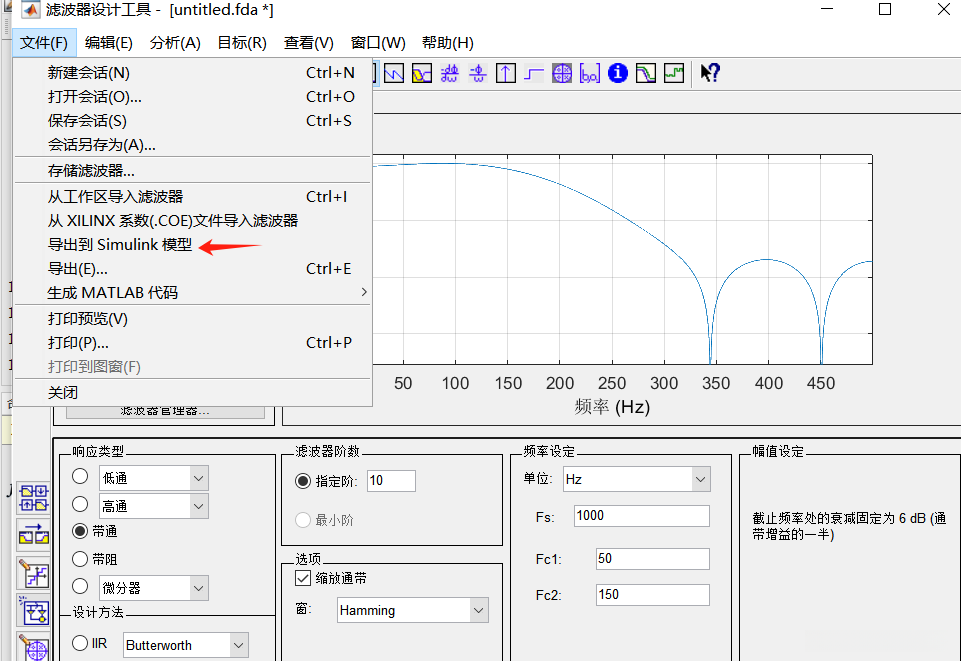This screenshot has width=961, height=661.
Task: Expand the 微分器 type dropdown
Action: click(x=199, y=588)
